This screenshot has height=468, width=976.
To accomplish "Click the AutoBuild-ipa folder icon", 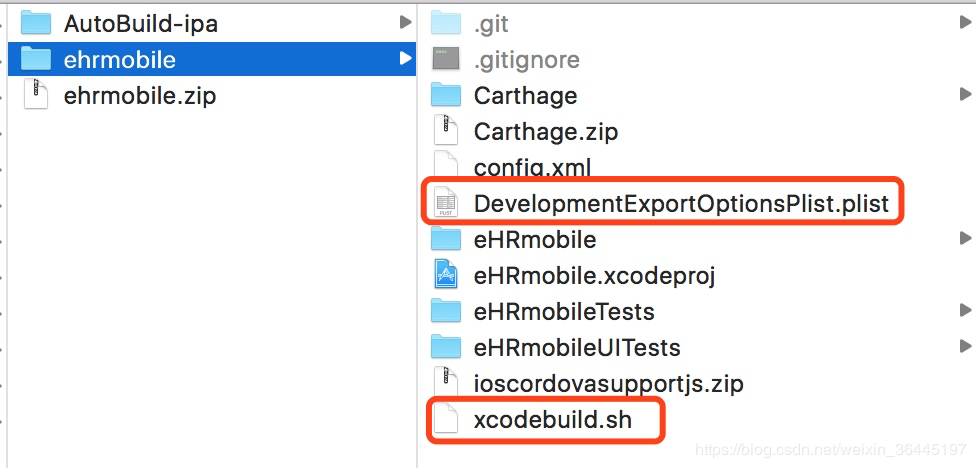I will [35, 23].
